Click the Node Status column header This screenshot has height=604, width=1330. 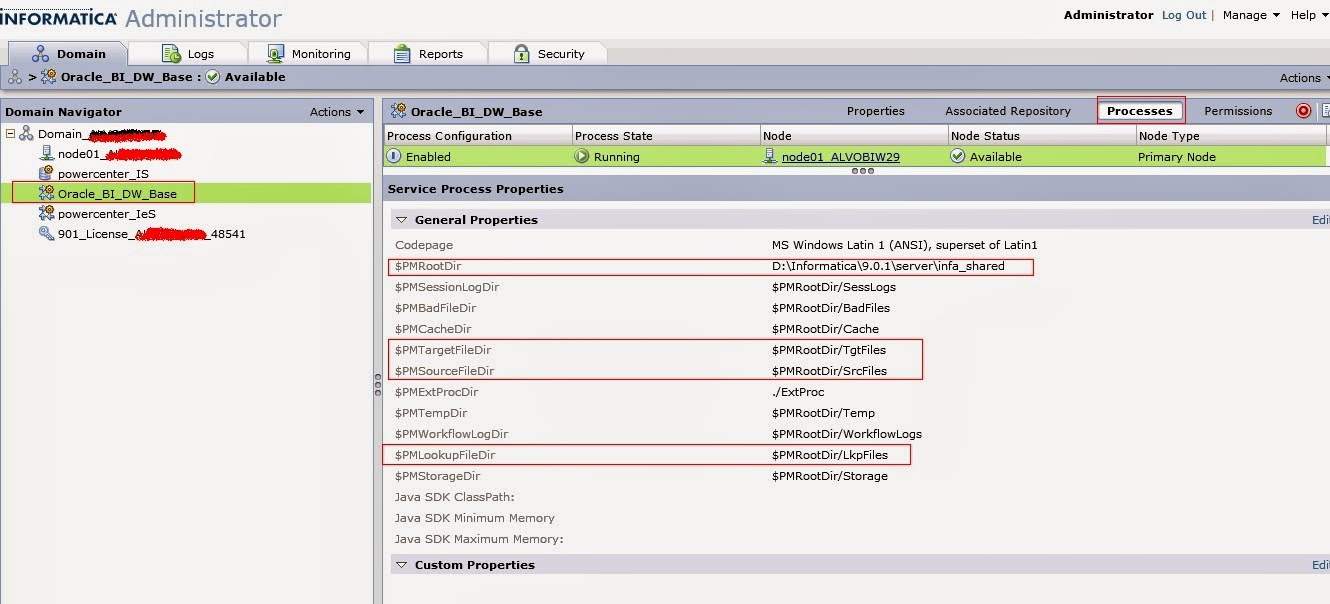tap(1042, 135)
